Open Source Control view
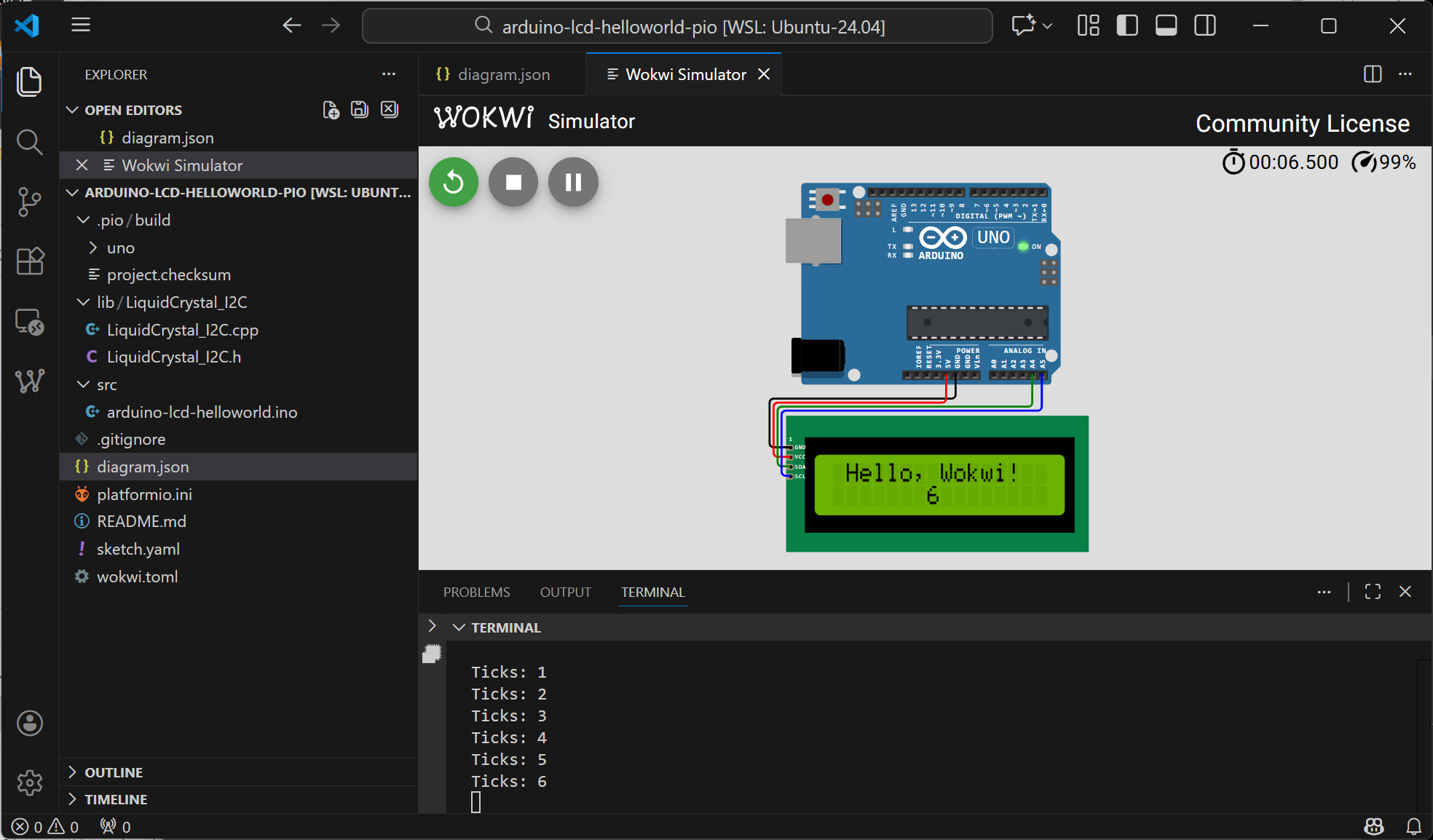This screenshot has height=840, width=1433. tap(30, 202)
